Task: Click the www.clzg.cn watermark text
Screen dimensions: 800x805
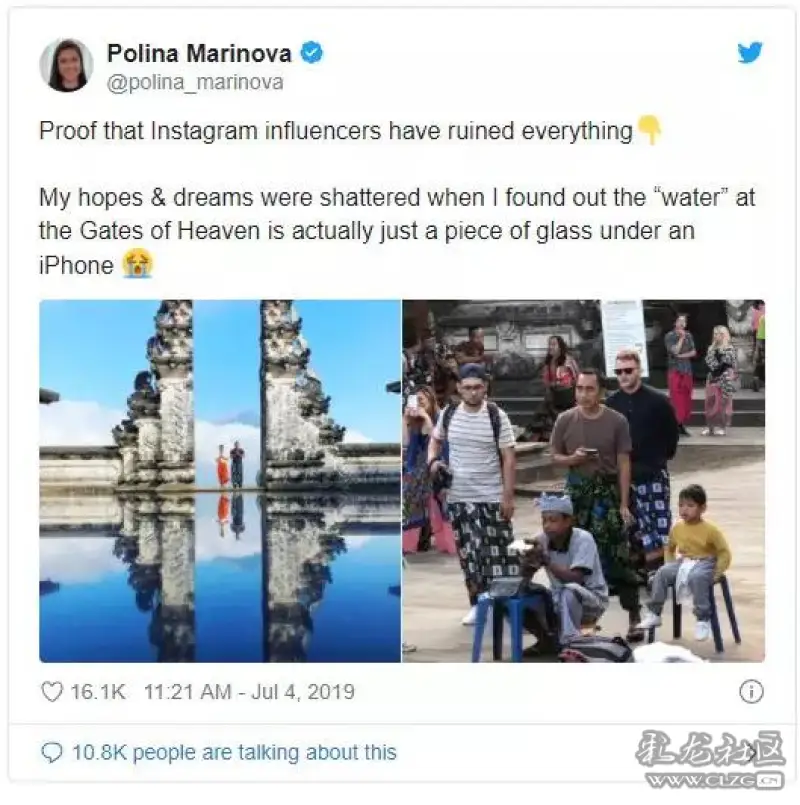Action: (x=715, y=780)
